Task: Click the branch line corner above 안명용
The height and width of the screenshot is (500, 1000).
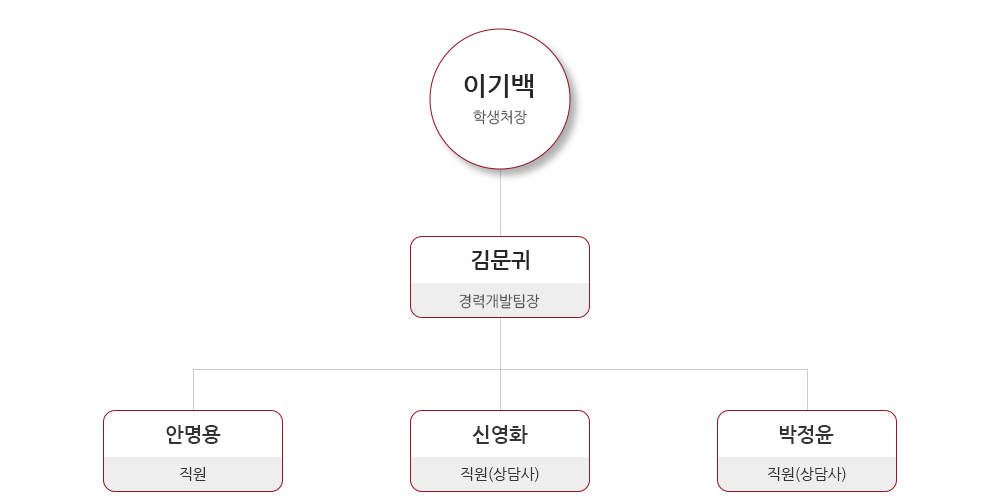Action: pyautogui.click(x=193, y=370)
